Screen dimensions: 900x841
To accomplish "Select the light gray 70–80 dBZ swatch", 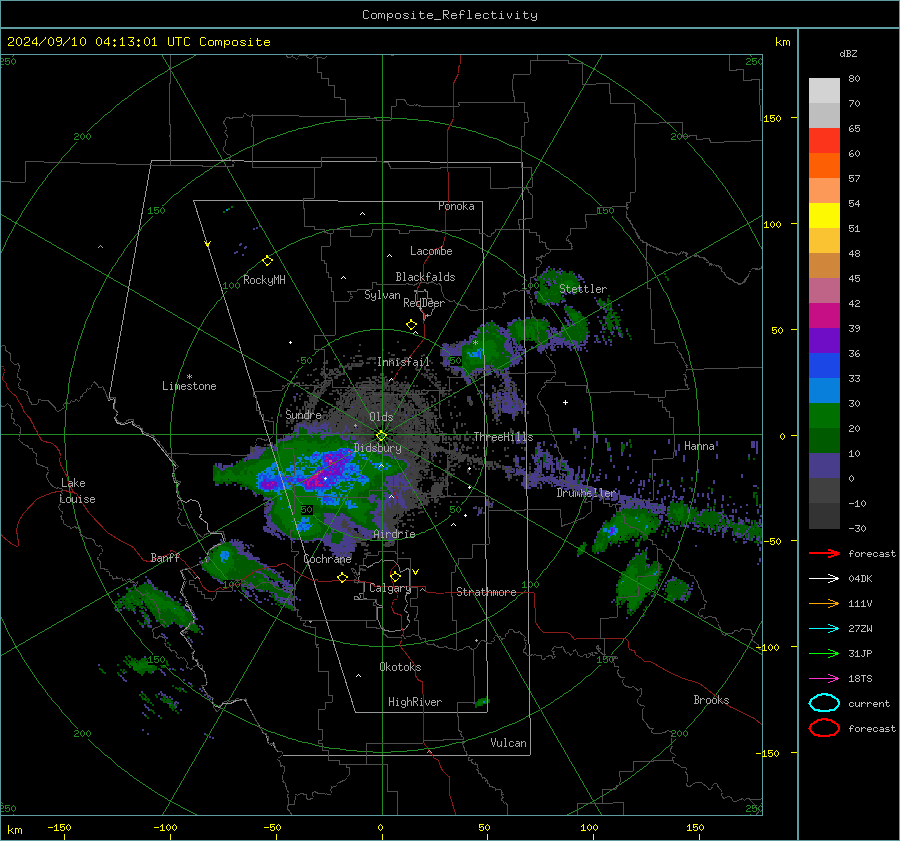I will (x=824, y=91).
